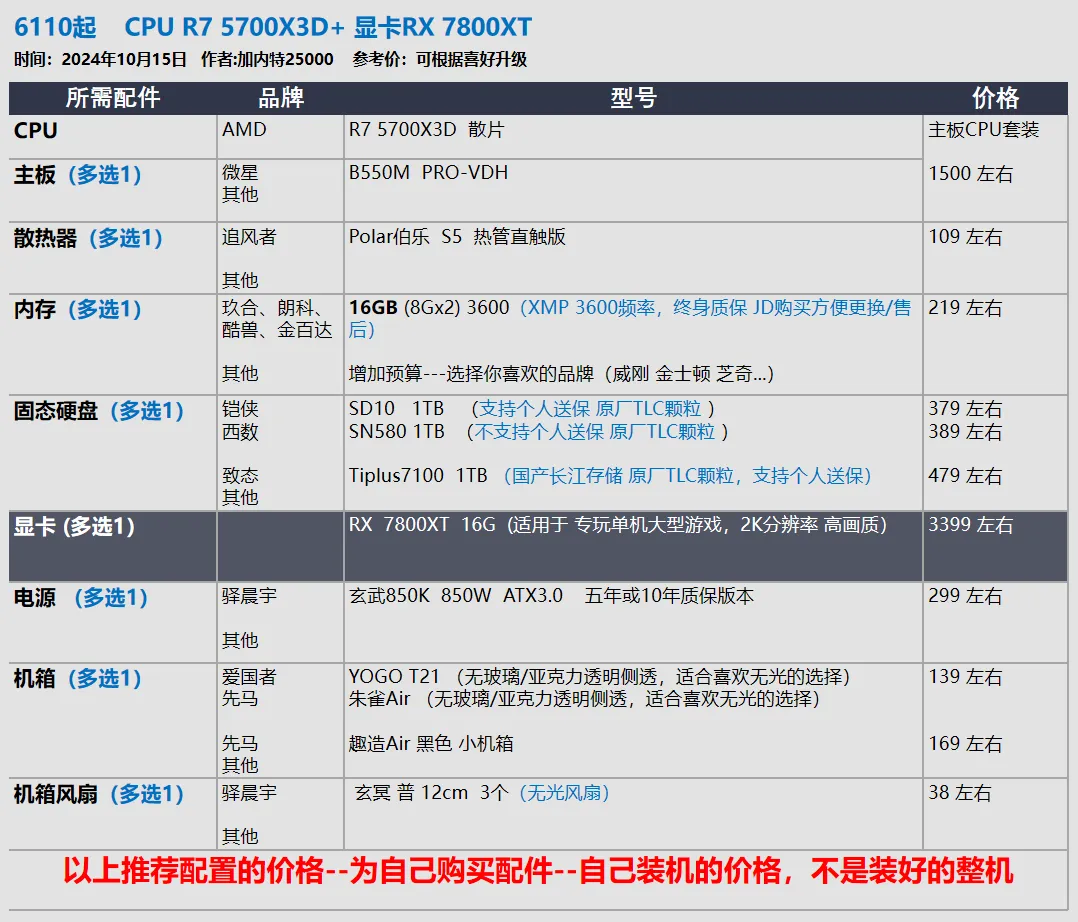The height and width of the screenshot is (922, 1078).
Task: Click the '品牌' column header
Action: pyautogui.click(x=280, y=98)
